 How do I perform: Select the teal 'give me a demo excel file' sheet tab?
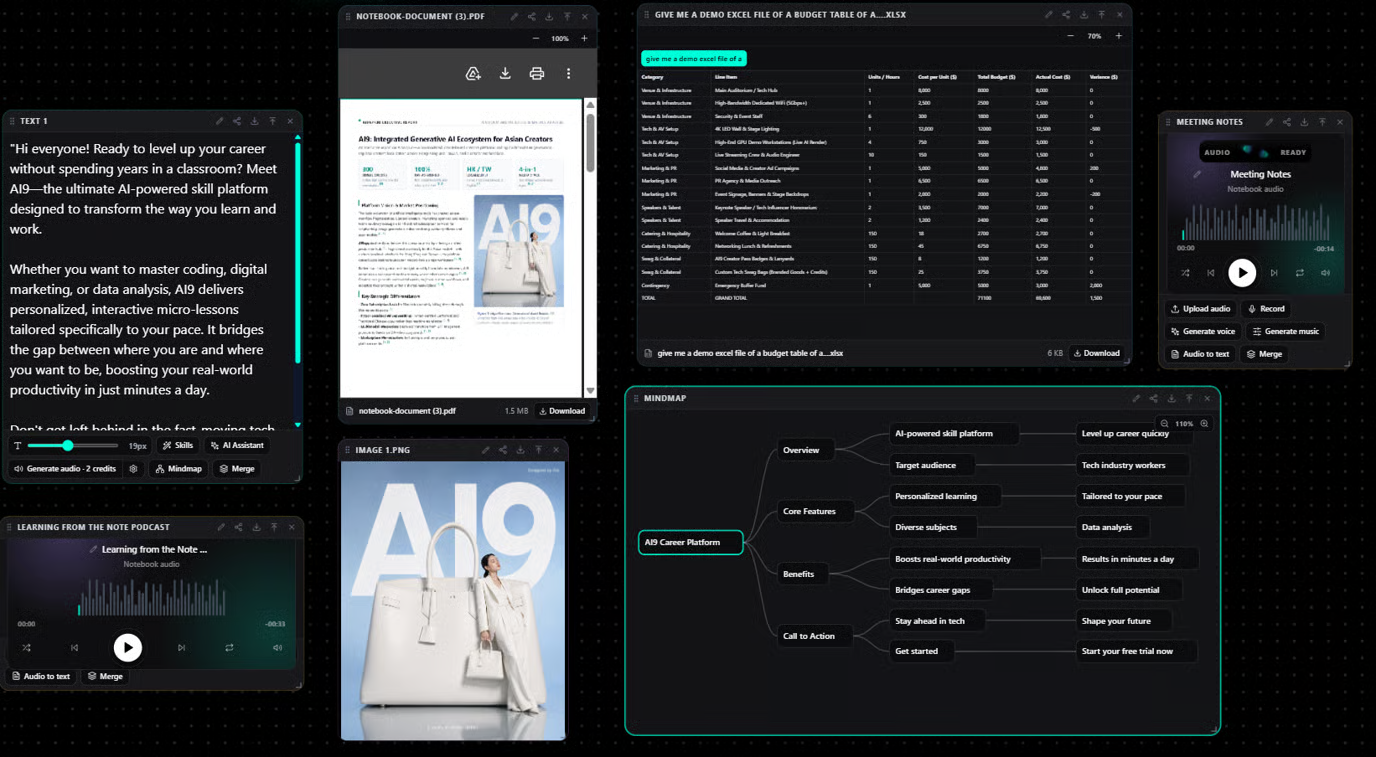click(694, 59)
